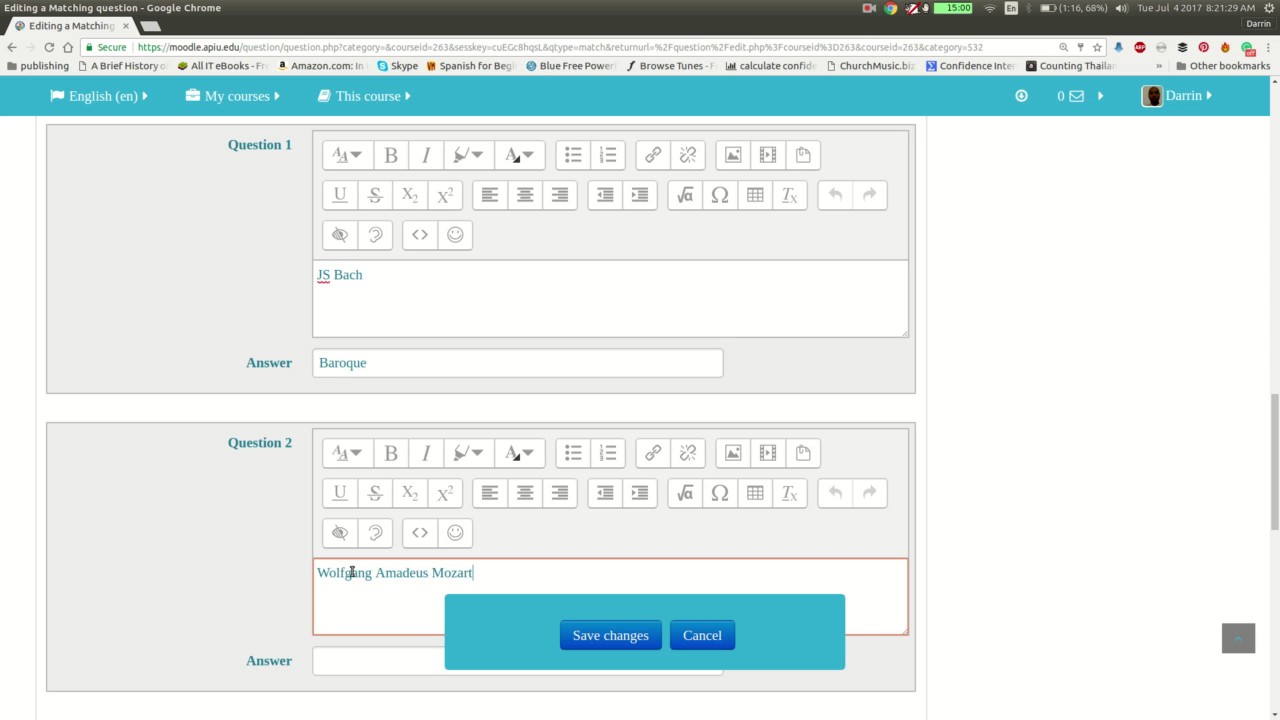The image size is (1280, 720).
Task: Insert media in Question 1 editor
Action: 768,155
